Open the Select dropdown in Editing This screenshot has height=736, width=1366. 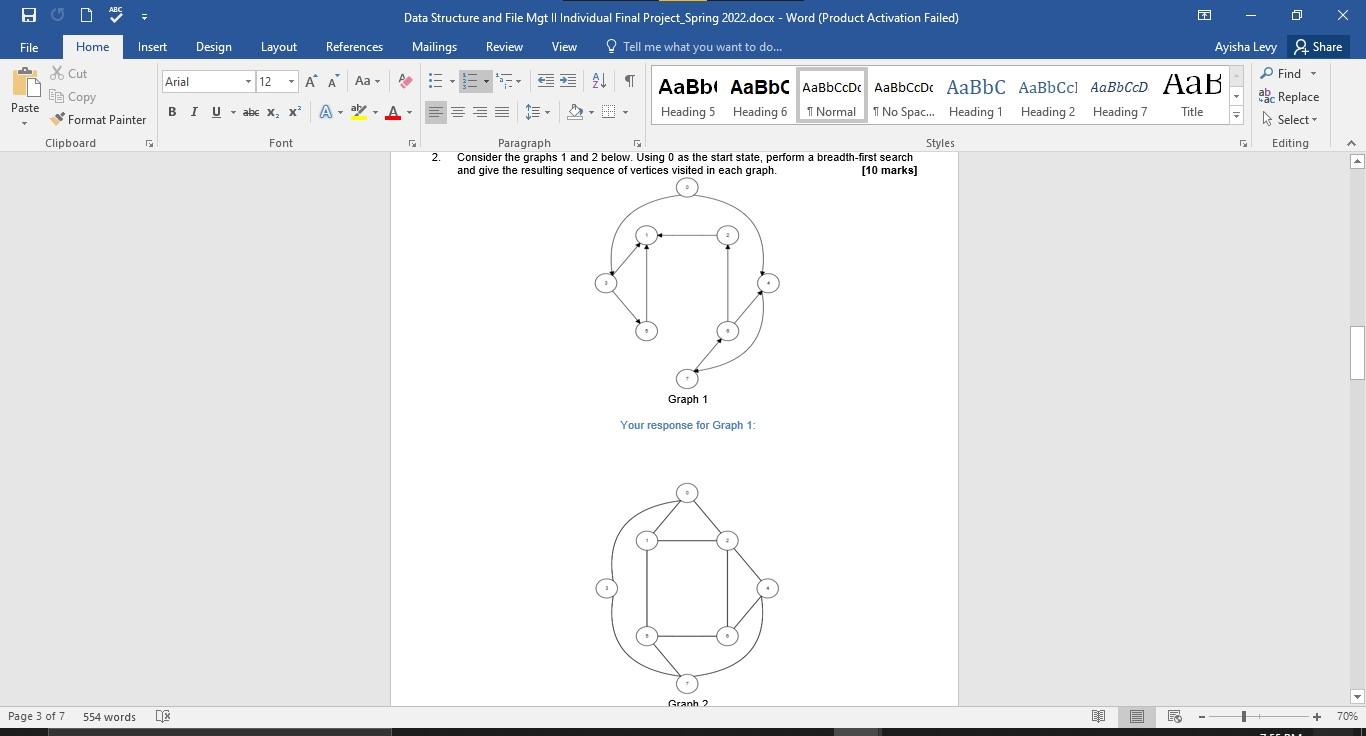click(1290, 119)
